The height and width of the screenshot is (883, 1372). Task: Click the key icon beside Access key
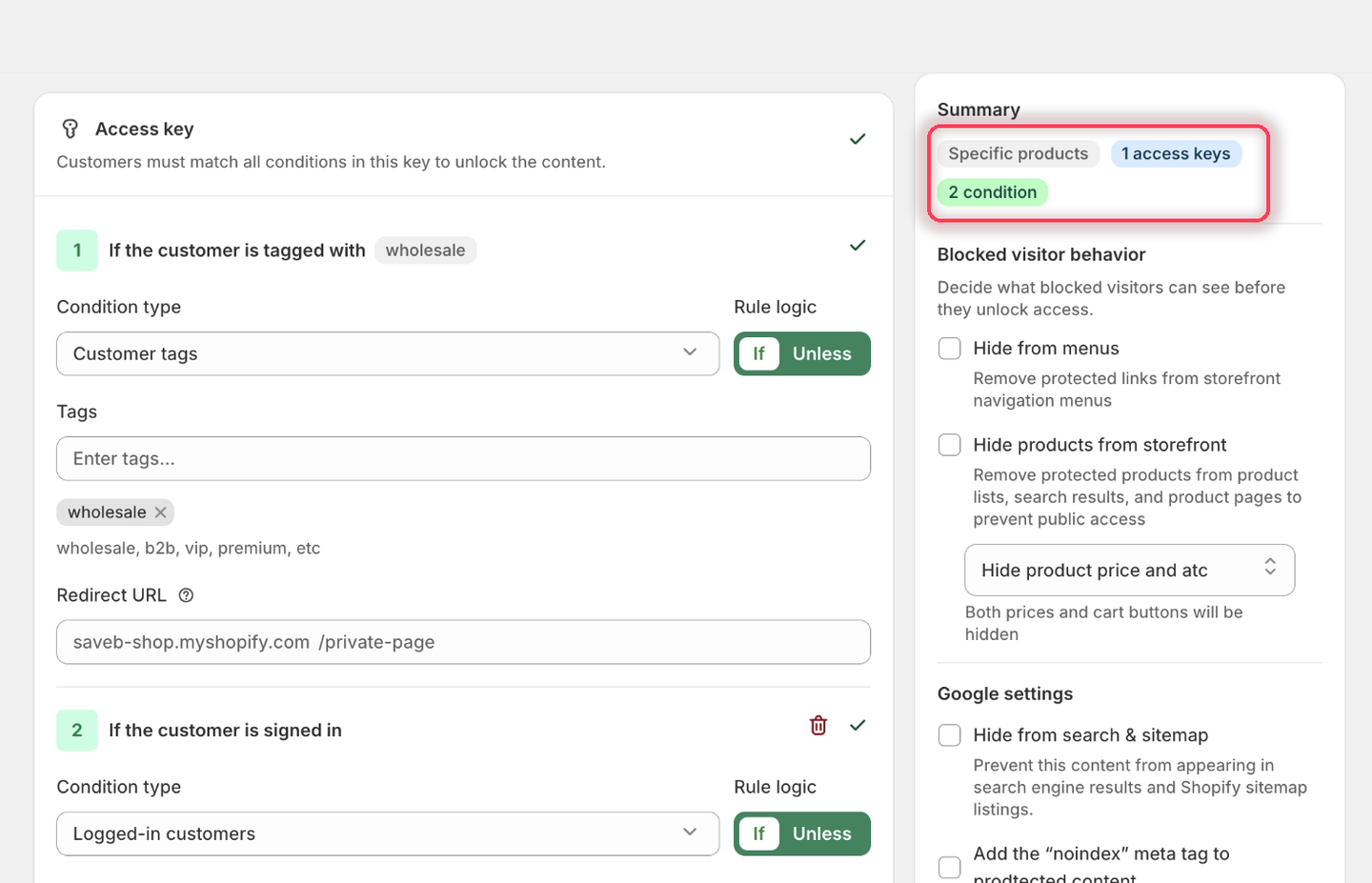click(70, 129)
